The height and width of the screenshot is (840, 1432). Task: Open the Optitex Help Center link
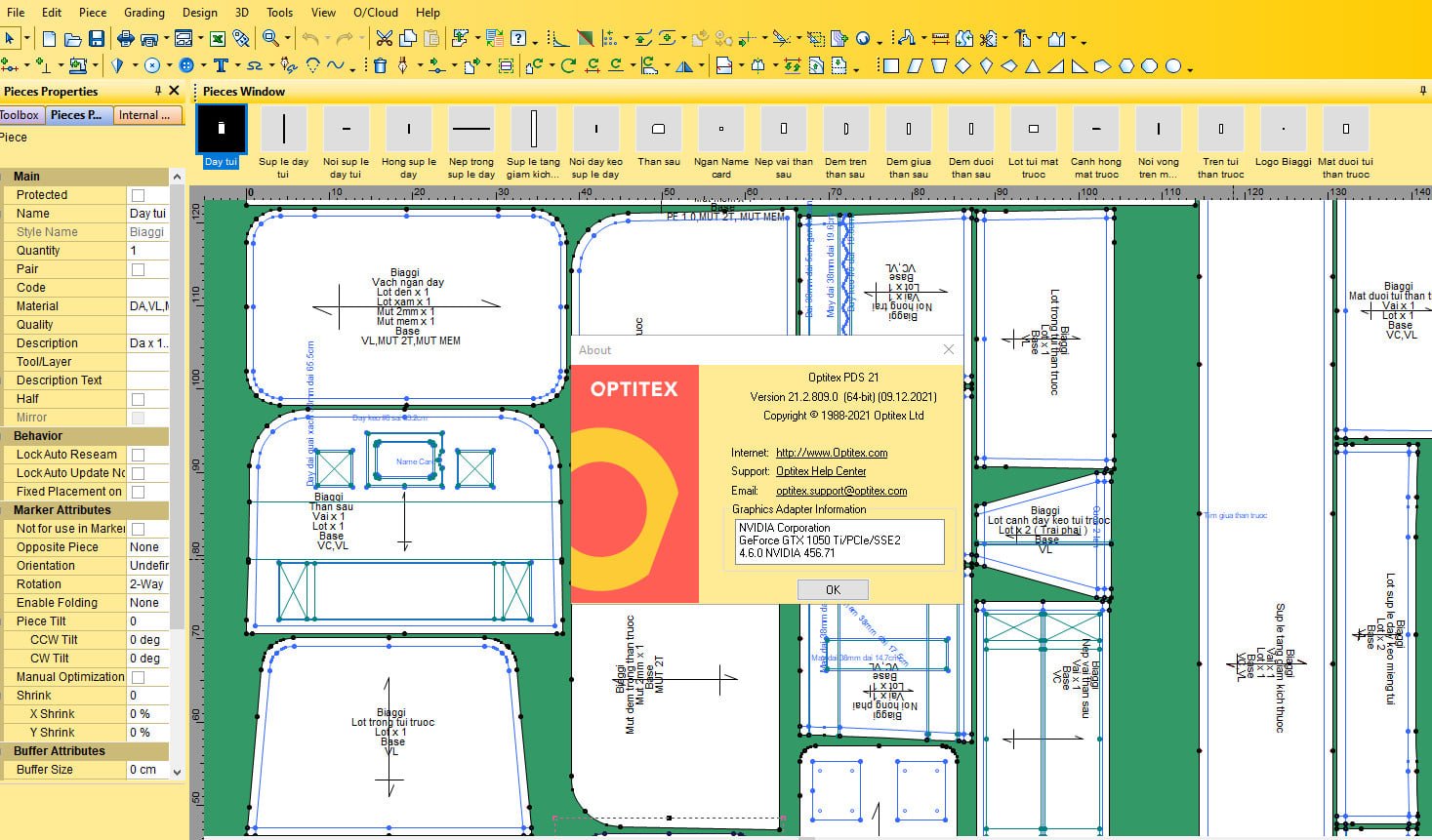tap(821, 471)
